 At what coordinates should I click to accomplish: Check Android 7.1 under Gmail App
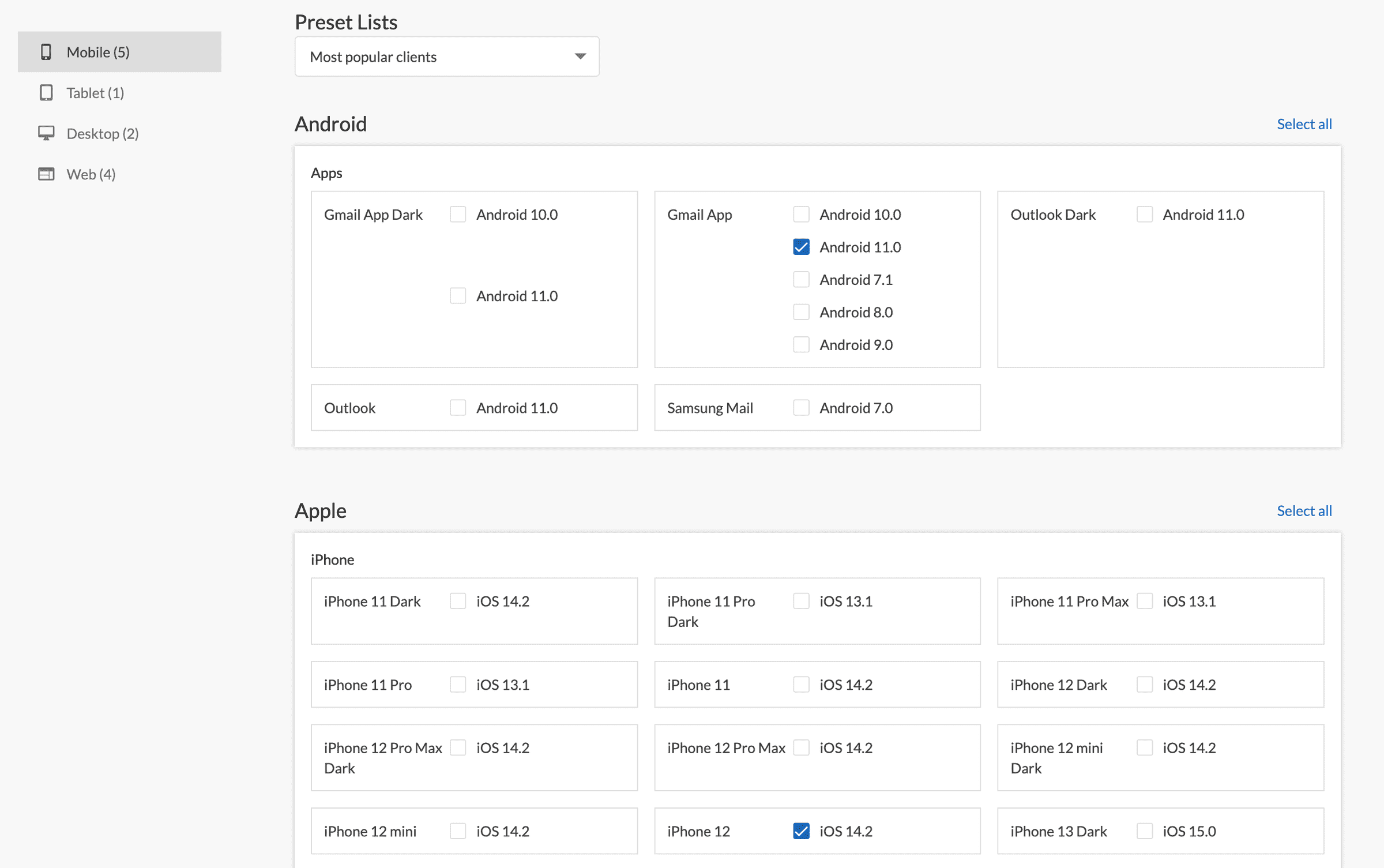[x=802, y=280]
